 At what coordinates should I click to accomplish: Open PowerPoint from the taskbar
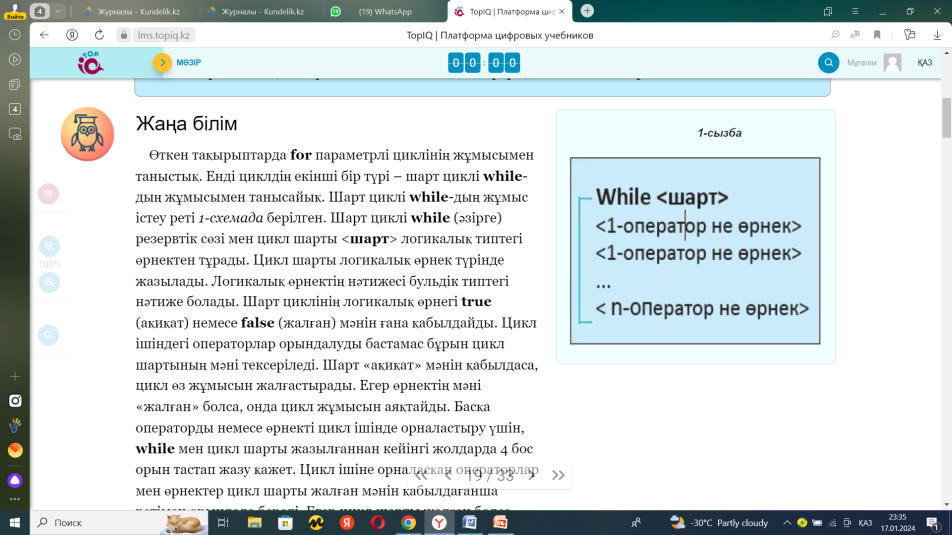tap(501, 522)
